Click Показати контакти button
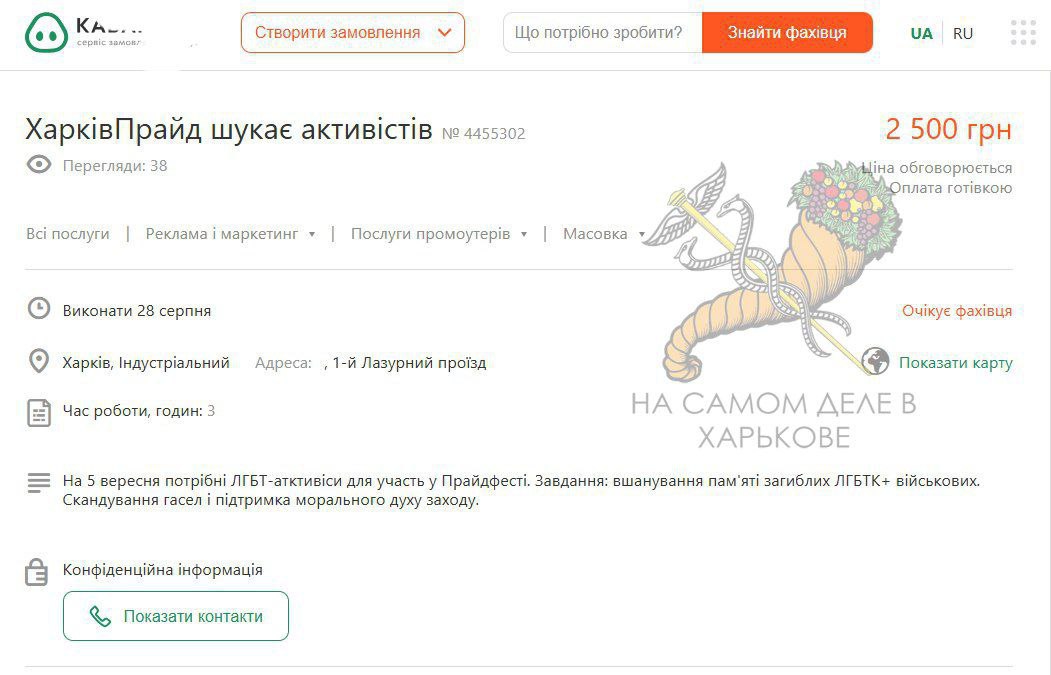This screenshot has height=675, width=1051. click(176, 616)
